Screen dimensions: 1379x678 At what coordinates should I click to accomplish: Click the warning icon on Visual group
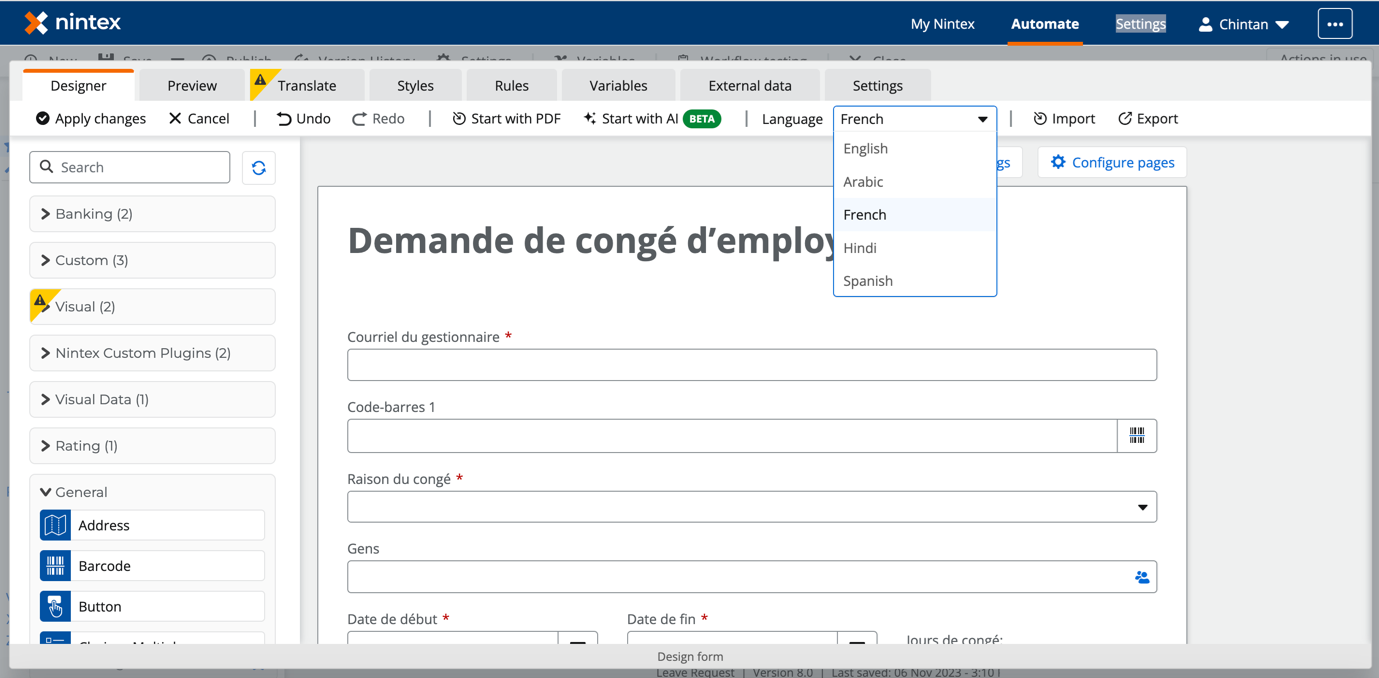point(40,300)
